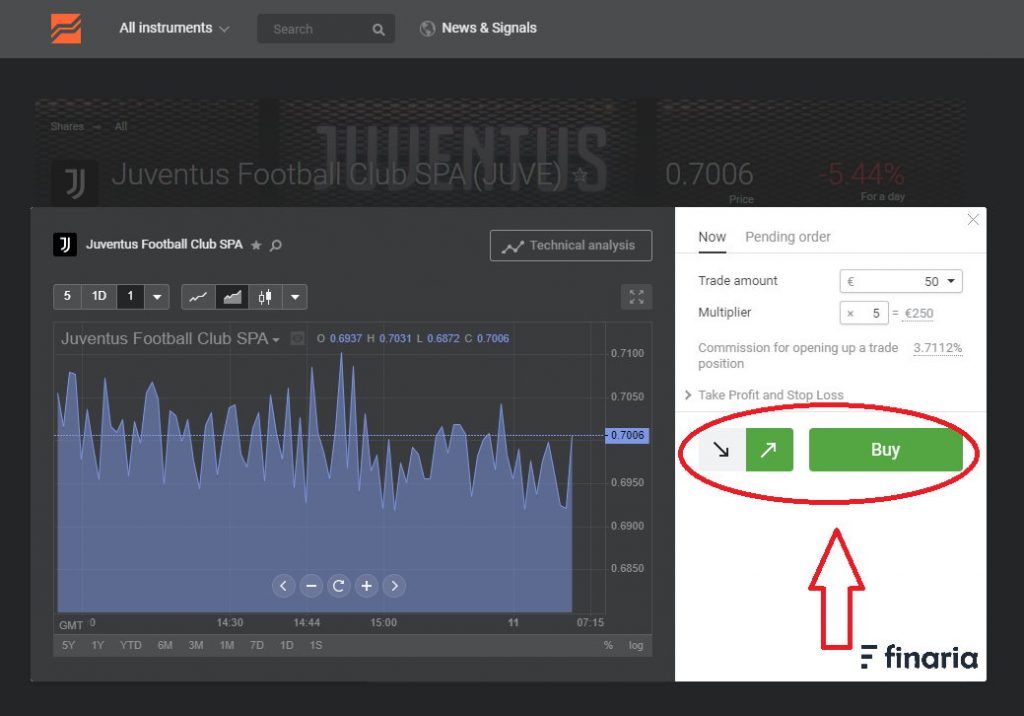Click the search magnifier icon in top bar
The image size is (1024, 716).
click(378, 29)
